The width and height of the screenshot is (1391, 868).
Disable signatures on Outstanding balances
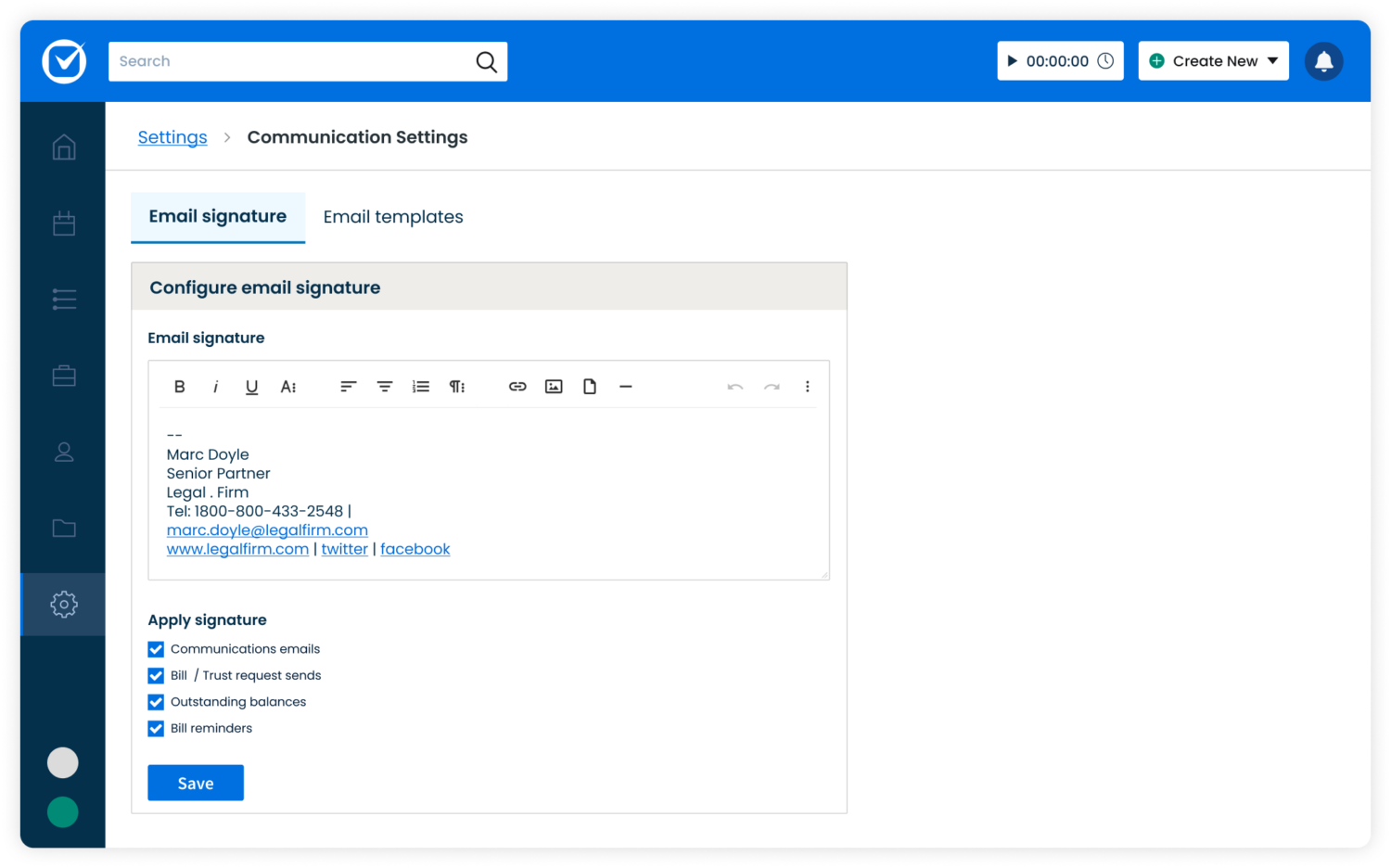tap(156, 702)
